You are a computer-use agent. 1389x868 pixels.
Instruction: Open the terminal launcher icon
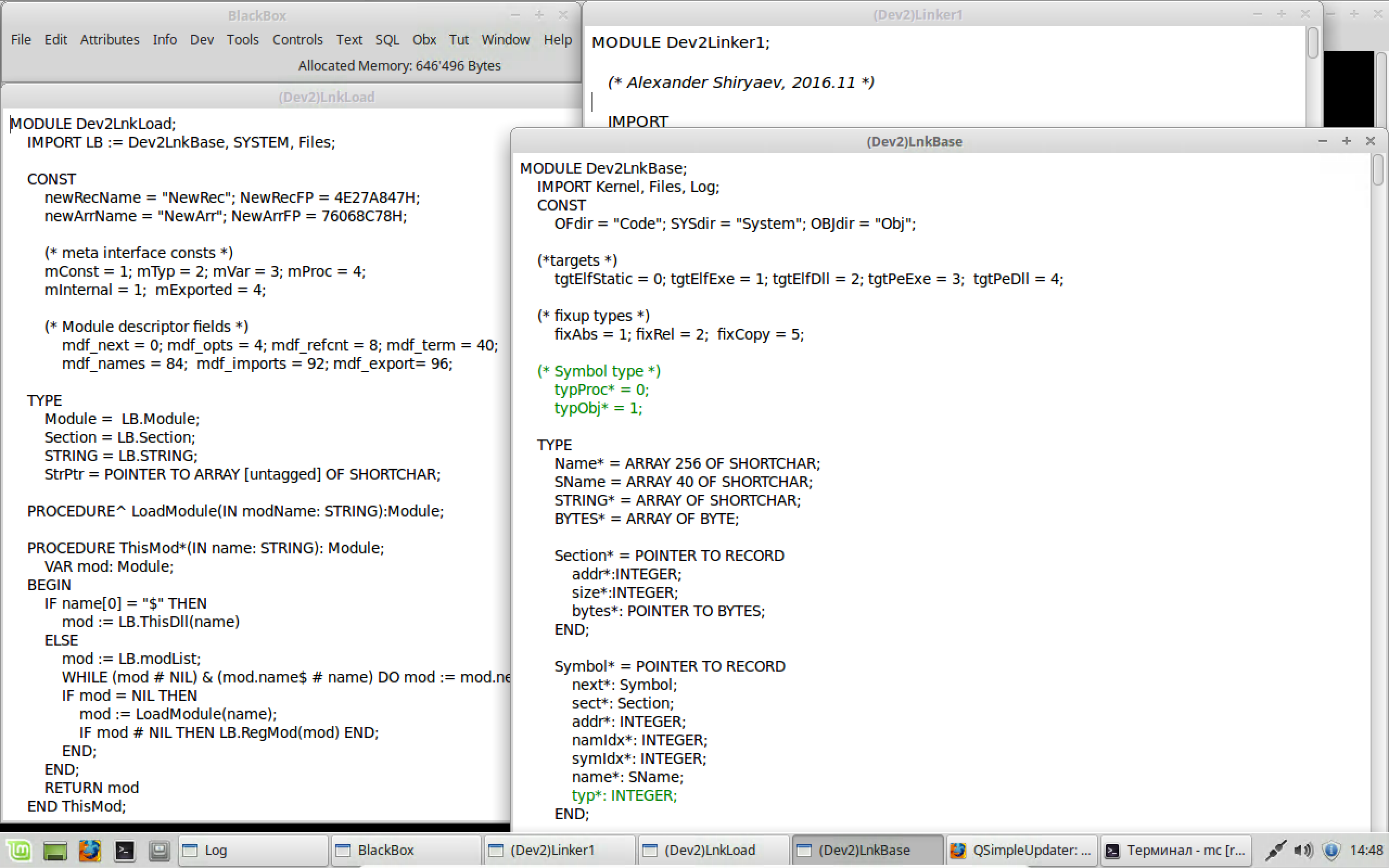point(125,850)
